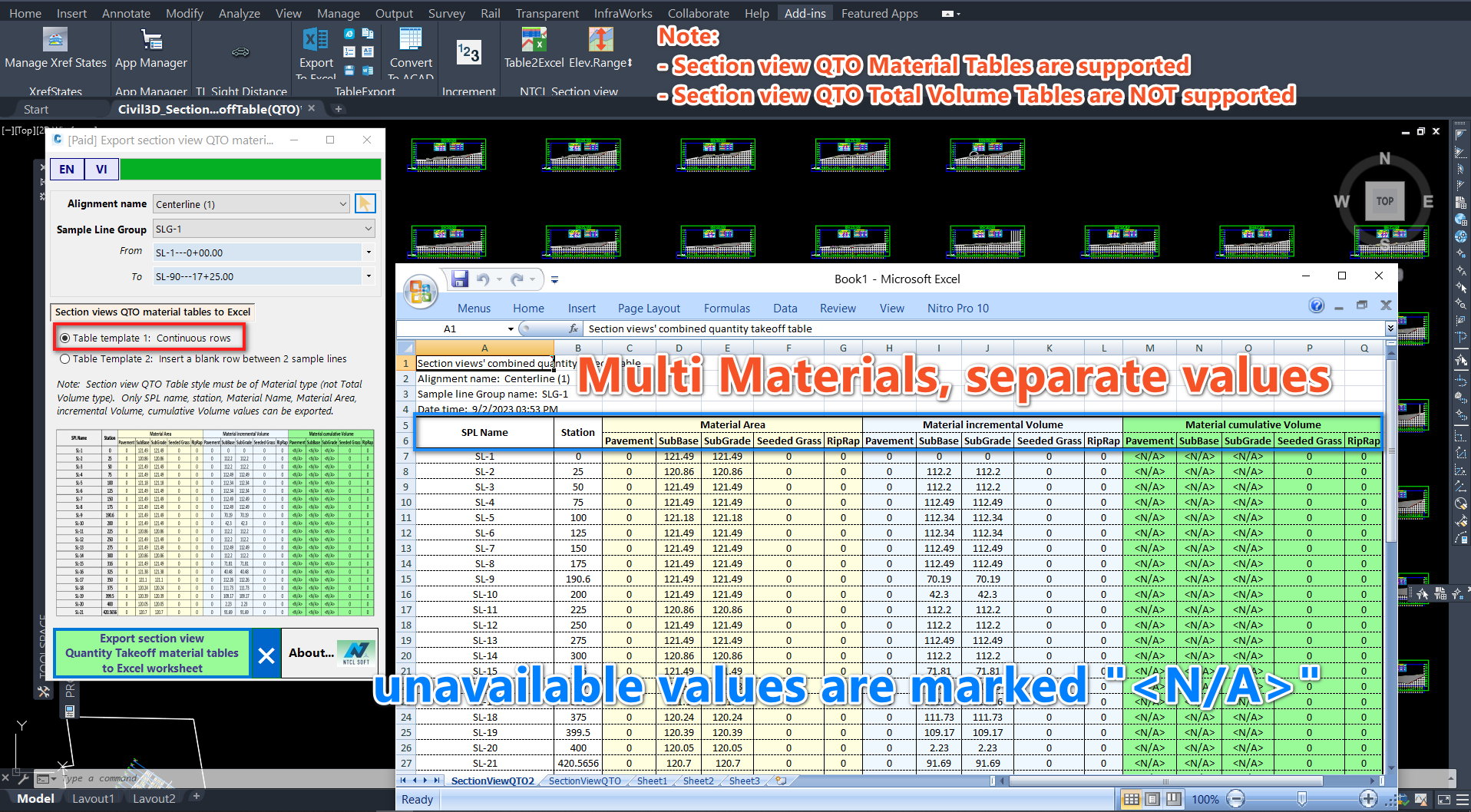Click the Excel formula bar input

(985, 328)
